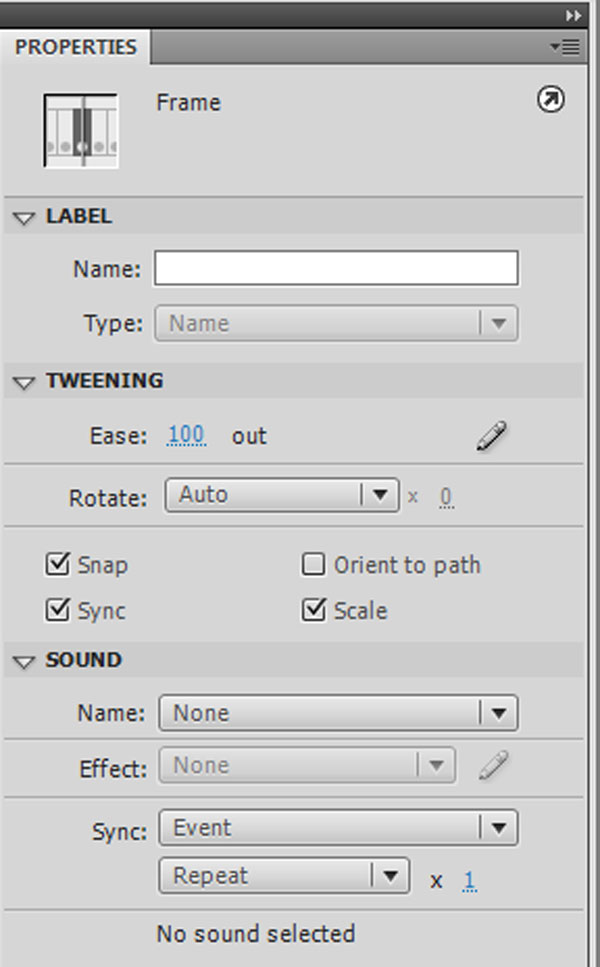
Task: Click the Edit sound envelope pencil icon
Action: (x=492, y=766)
